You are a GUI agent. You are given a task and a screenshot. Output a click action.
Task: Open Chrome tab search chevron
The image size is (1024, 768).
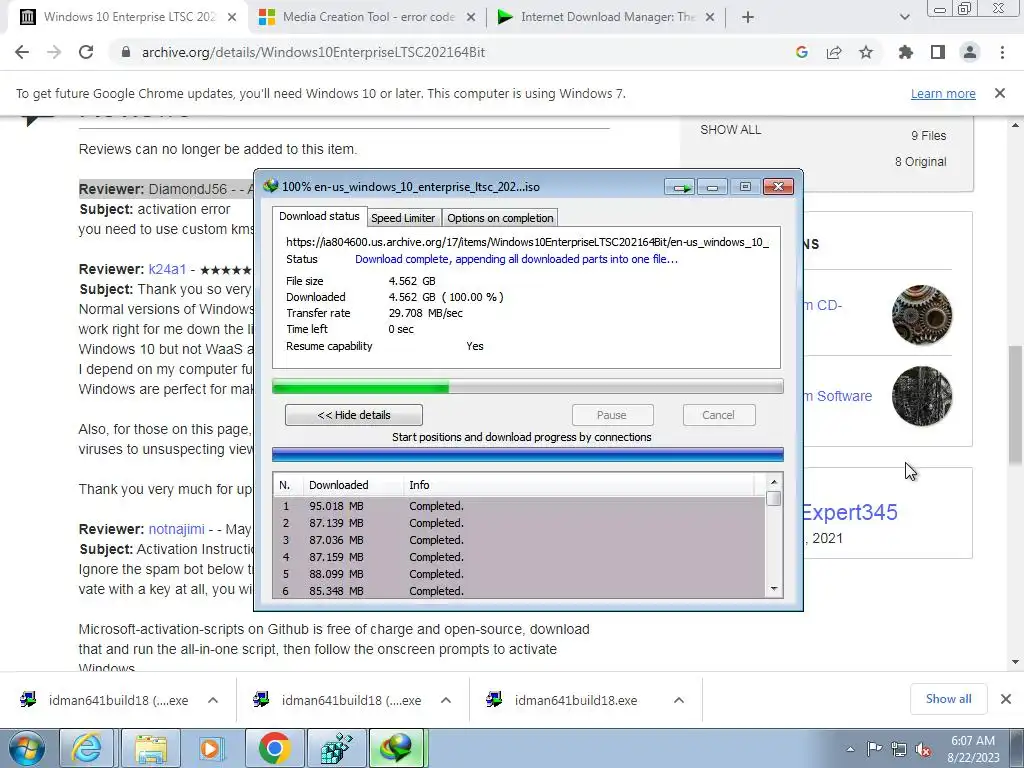pos(904,18)
